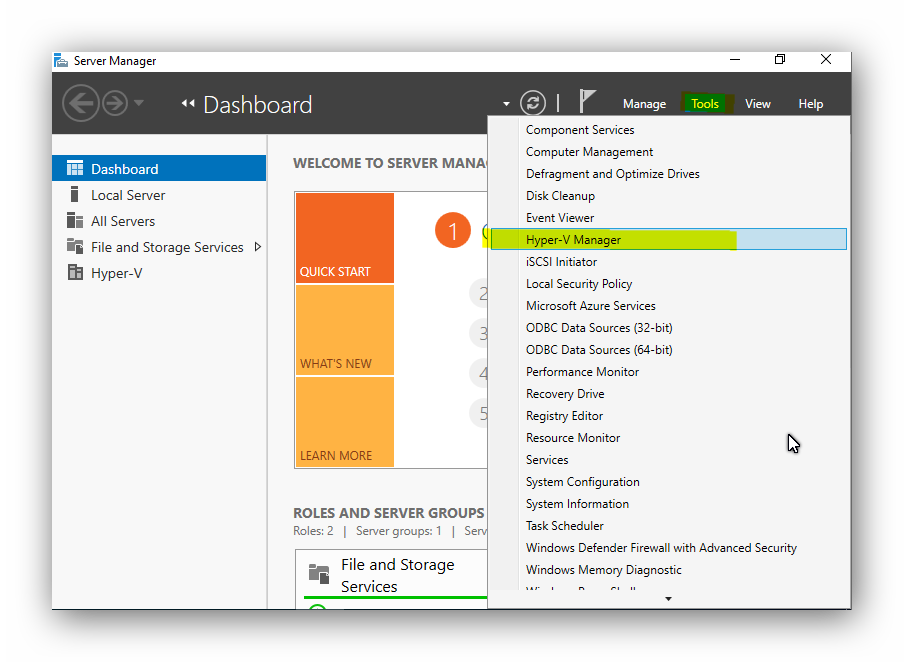Click the back navigation arrow icon
This screenshot has height=662, width=904.
80,103
